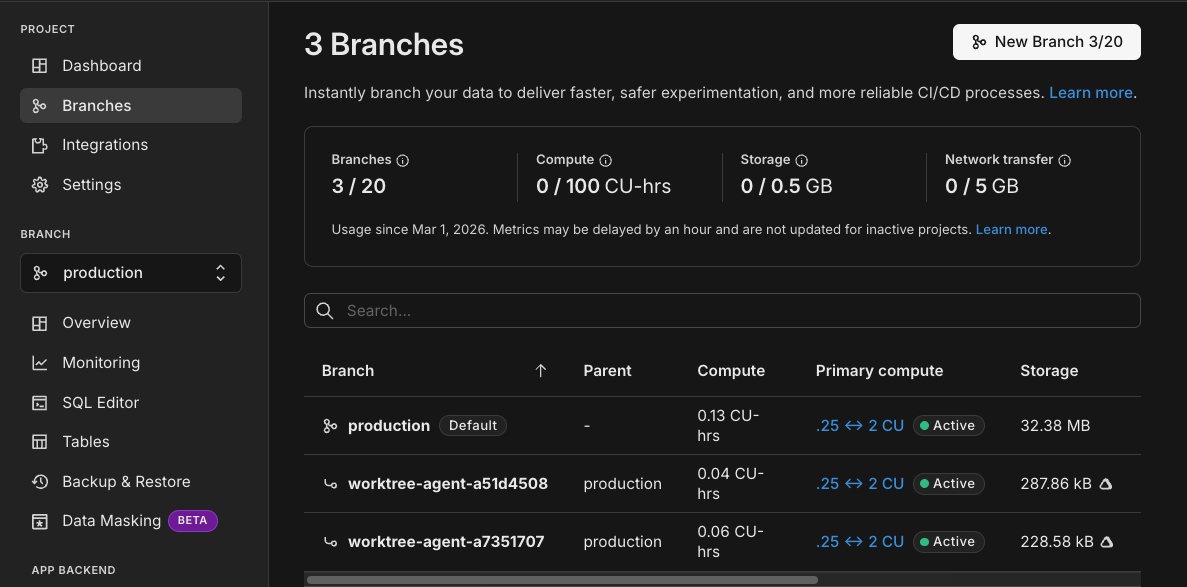
Task: Follow the Learn more link in the description
Action: [1091, 92]
